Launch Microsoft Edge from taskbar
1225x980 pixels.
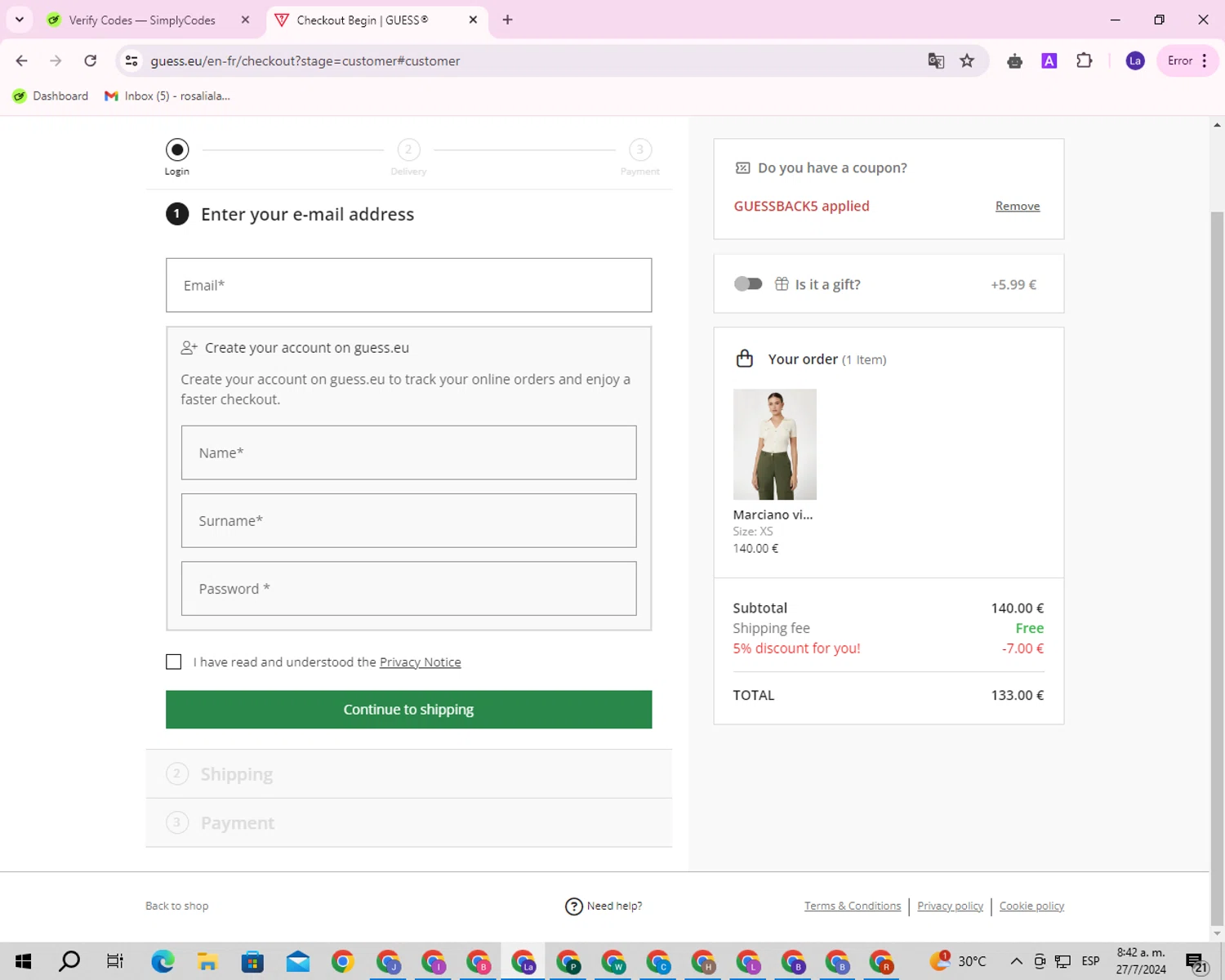163,961
